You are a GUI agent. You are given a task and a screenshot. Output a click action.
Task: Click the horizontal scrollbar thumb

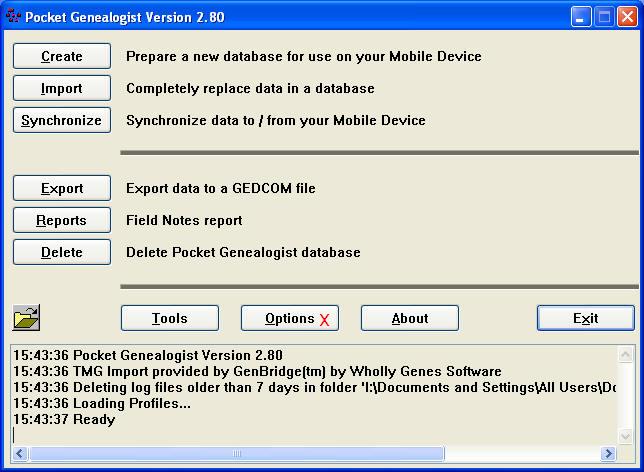236,454
